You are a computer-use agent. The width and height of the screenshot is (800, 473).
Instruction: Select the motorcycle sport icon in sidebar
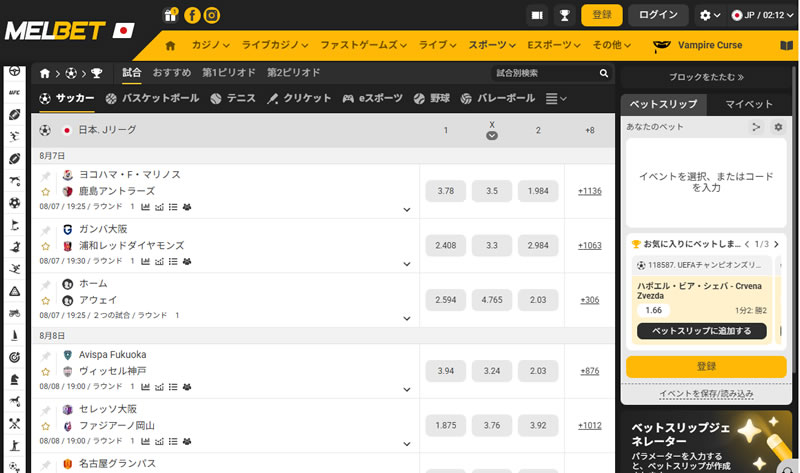point(14,313)
